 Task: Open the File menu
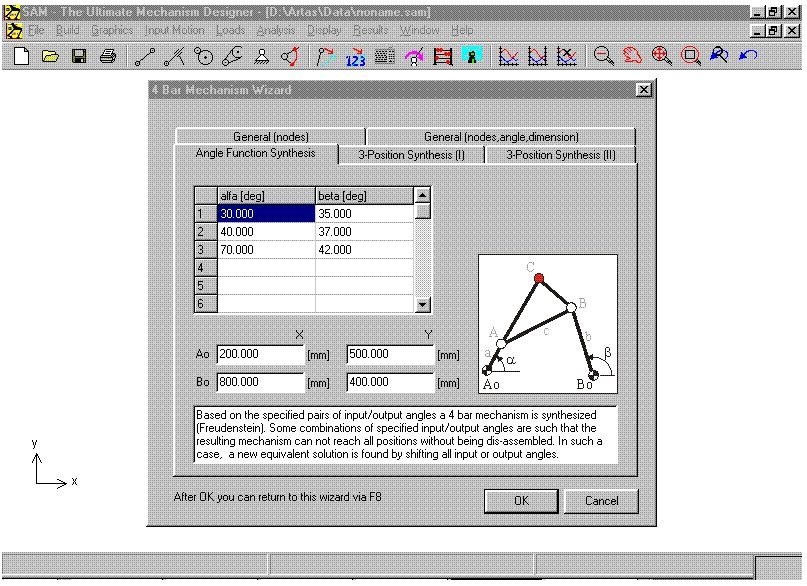point(36,30)
